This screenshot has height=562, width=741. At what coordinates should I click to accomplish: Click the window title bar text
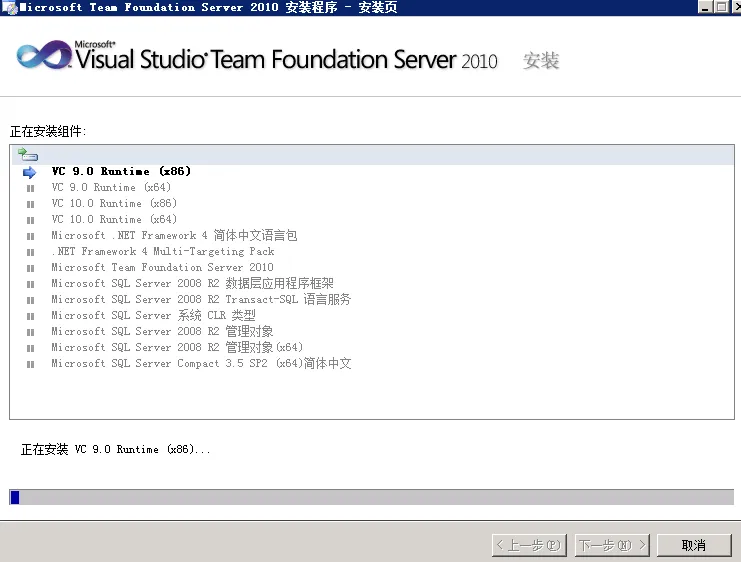pyautogui.click(x=208, y=7)
